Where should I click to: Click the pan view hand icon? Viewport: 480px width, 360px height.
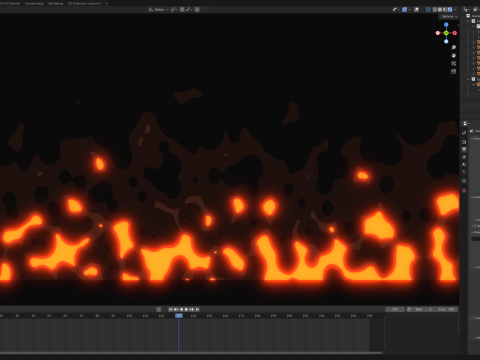pyautogui.click(x=453, y=55)
